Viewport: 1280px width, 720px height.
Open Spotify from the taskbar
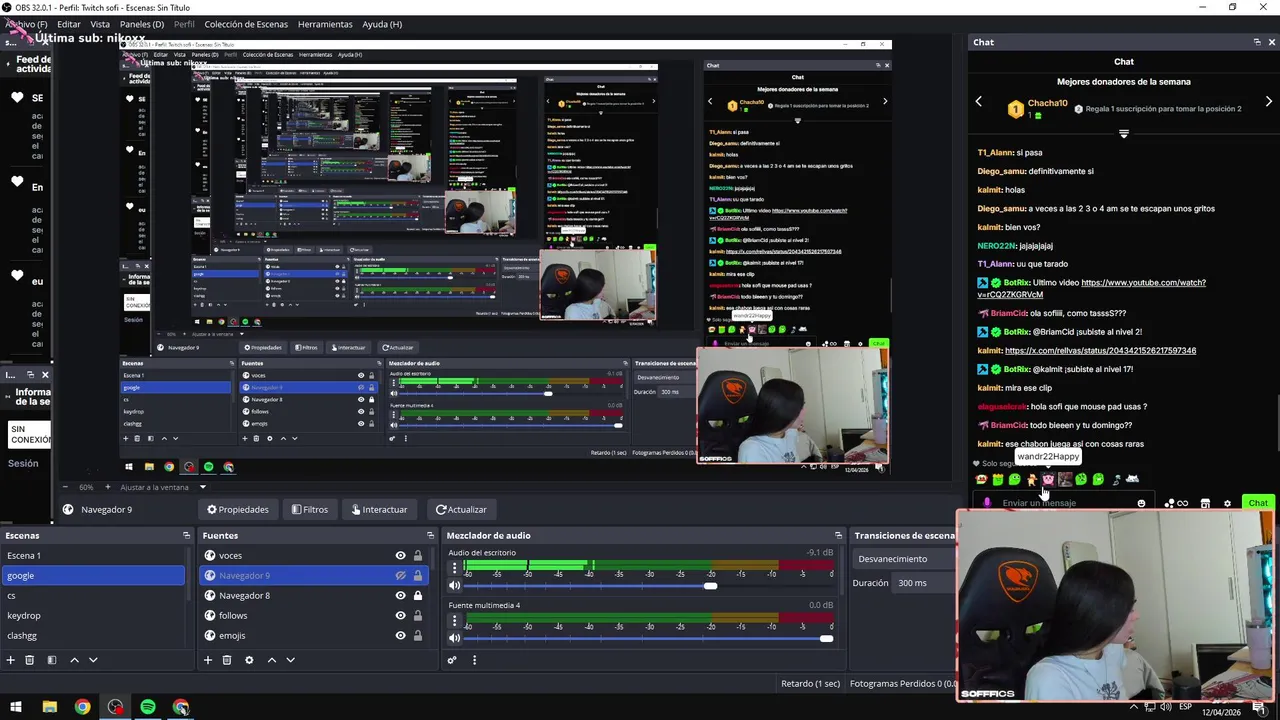[x=148, y=707]
